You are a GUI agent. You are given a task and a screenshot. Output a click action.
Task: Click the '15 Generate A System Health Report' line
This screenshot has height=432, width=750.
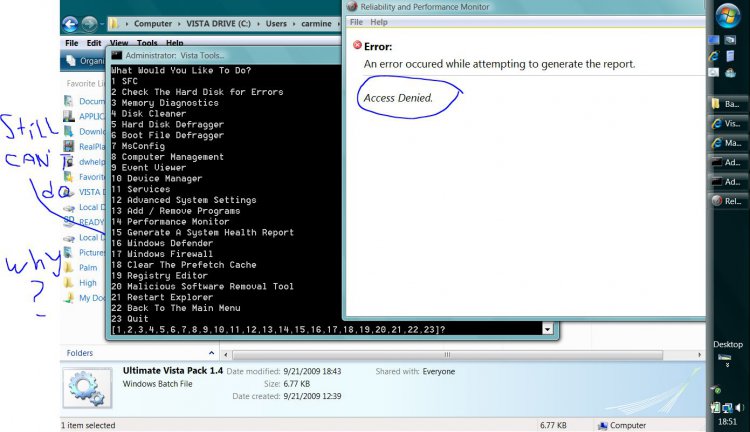pyautogui.click(x=202, y=233)
